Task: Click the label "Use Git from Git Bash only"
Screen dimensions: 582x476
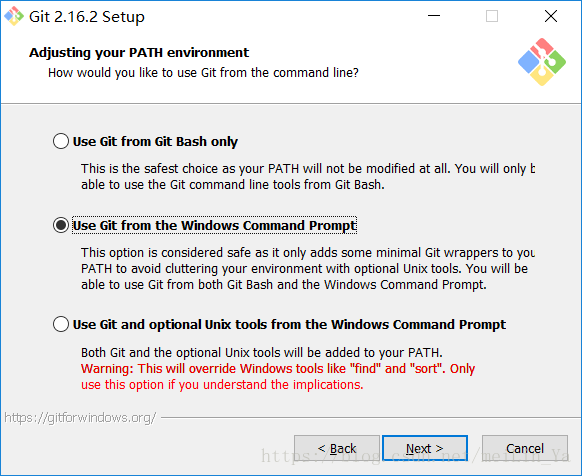Action: (x=155, y=141)
